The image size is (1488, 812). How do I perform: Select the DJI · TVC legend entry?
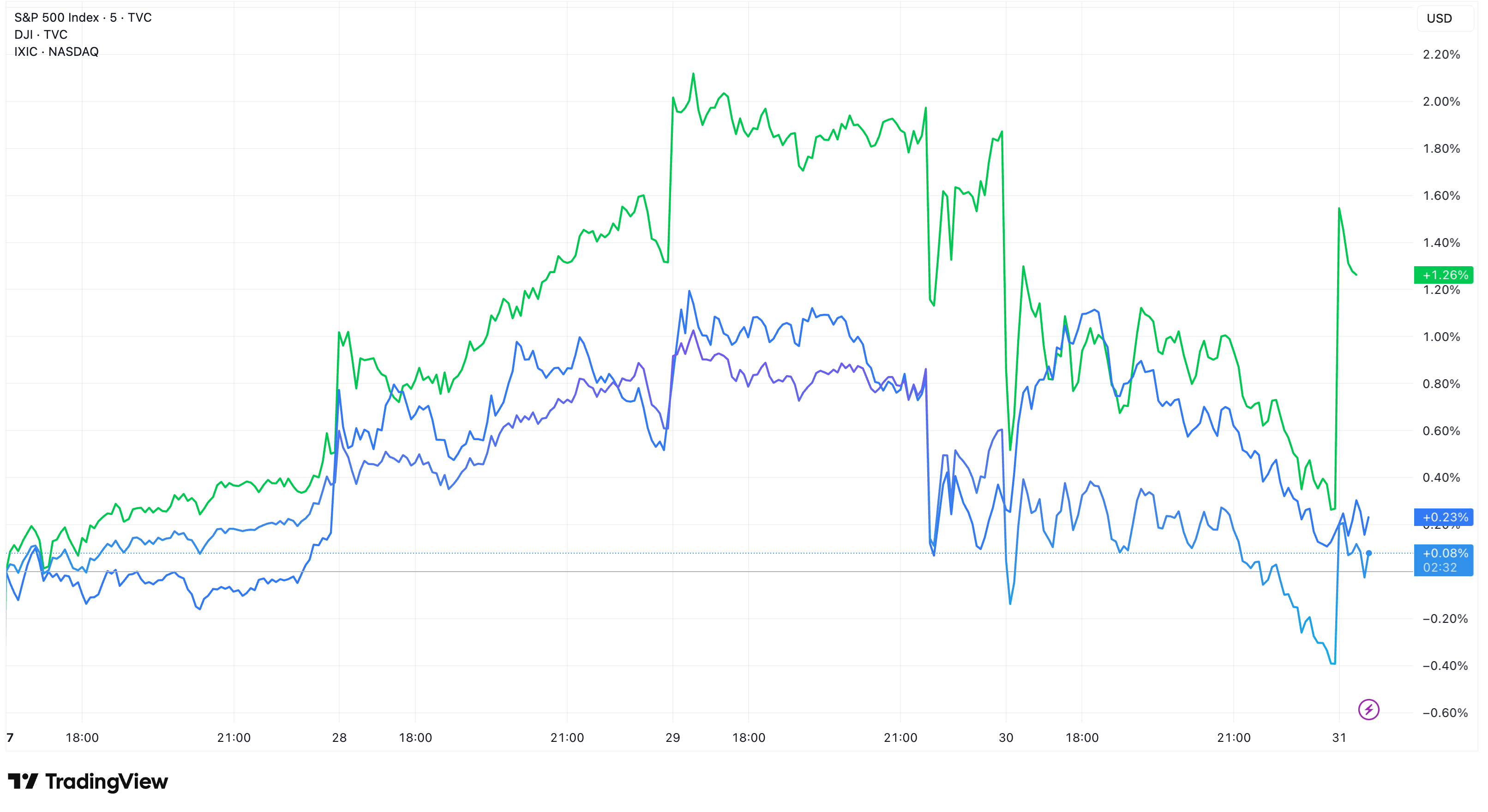coord(41,35)
